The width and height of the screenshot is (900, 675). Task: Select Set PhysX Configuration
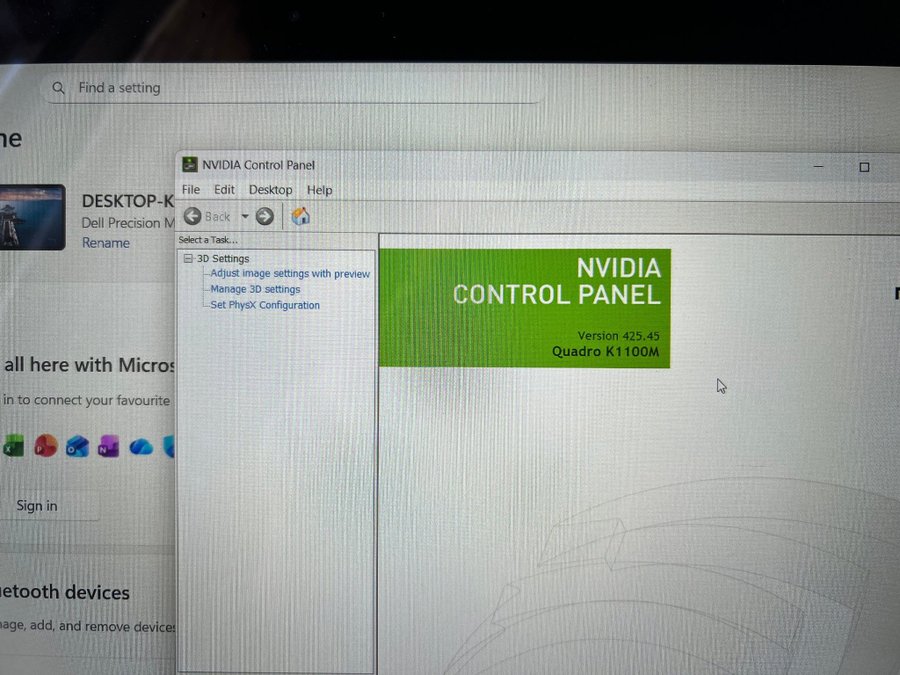[x=265, y=305]
